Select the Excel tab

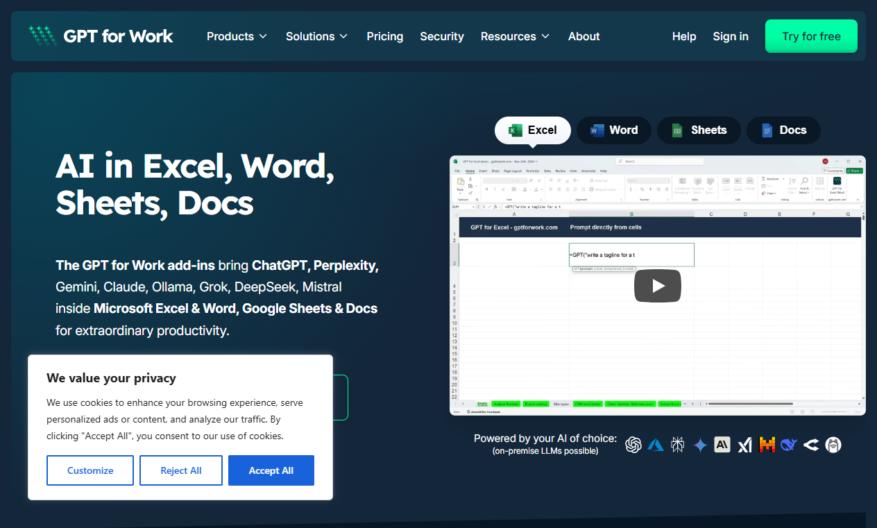tap(532, 130)
